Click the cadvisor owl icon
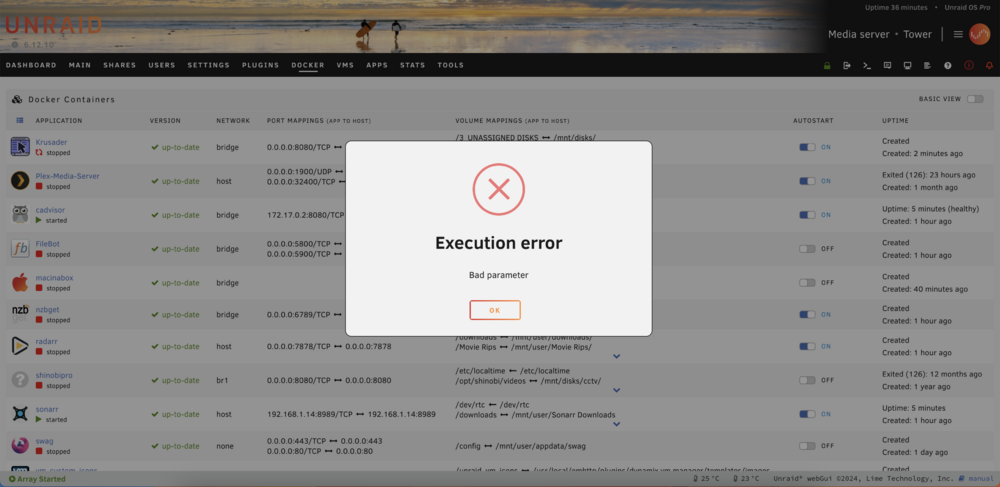Screen dimensions: 1000x487 [x=20, y=215]
